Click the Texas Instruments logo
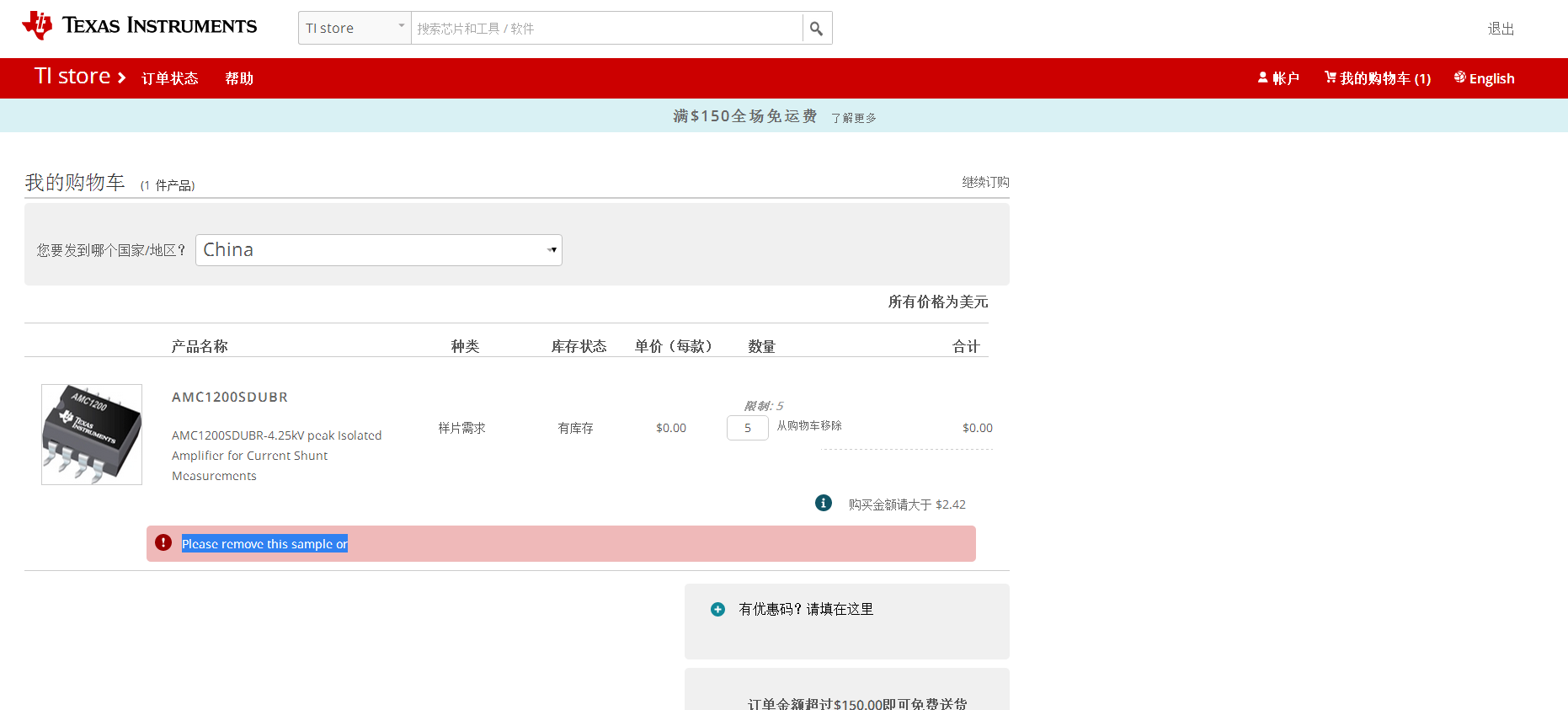1568x710 pixels. (140, 26)
